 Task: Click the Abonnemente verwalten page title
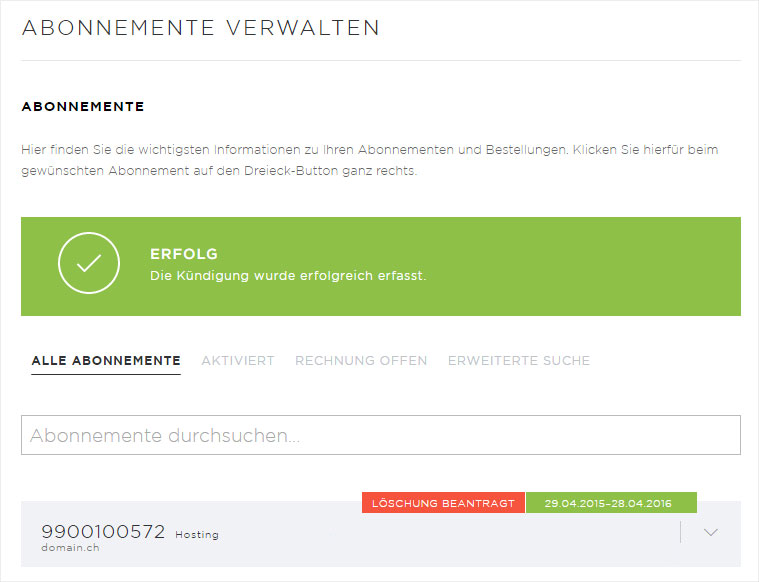201,27
